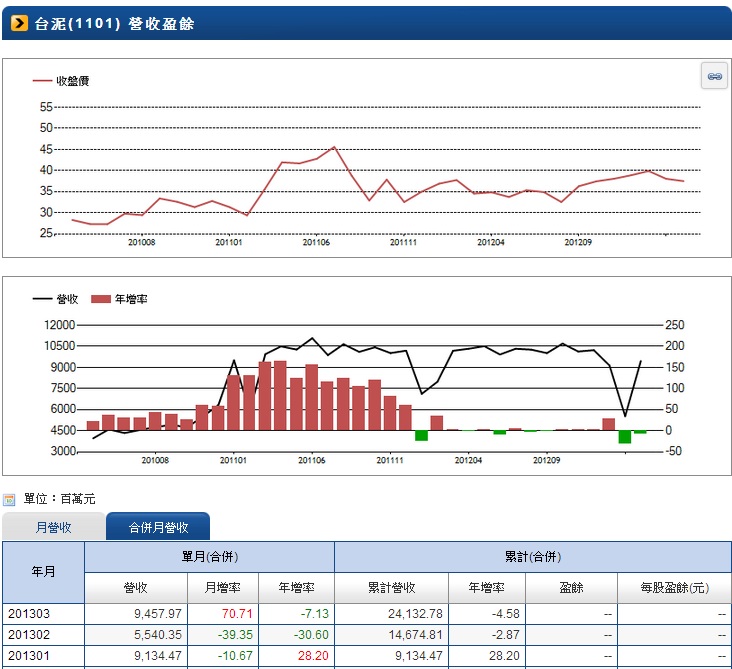Viewport: 732px width, 669px height.
Task: Switch to the 月營收 tab
Action: coord(54,527)
